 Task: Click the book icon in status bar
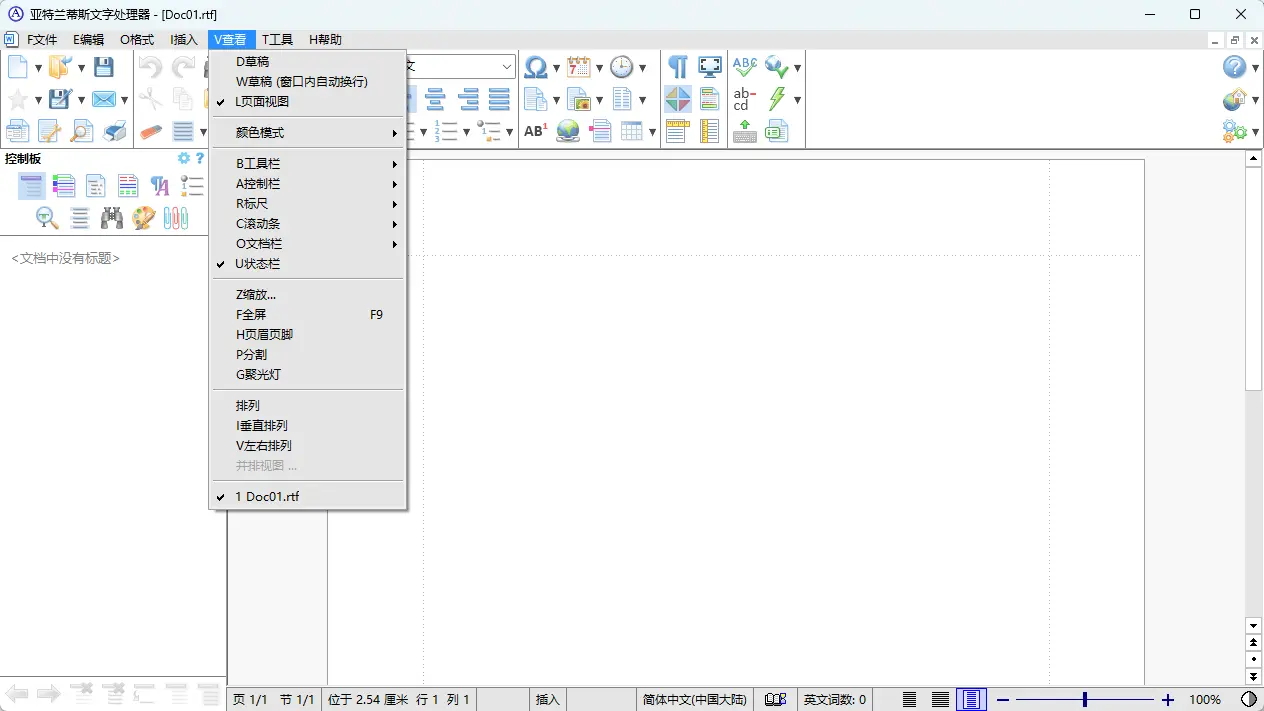tap(775, 699)
